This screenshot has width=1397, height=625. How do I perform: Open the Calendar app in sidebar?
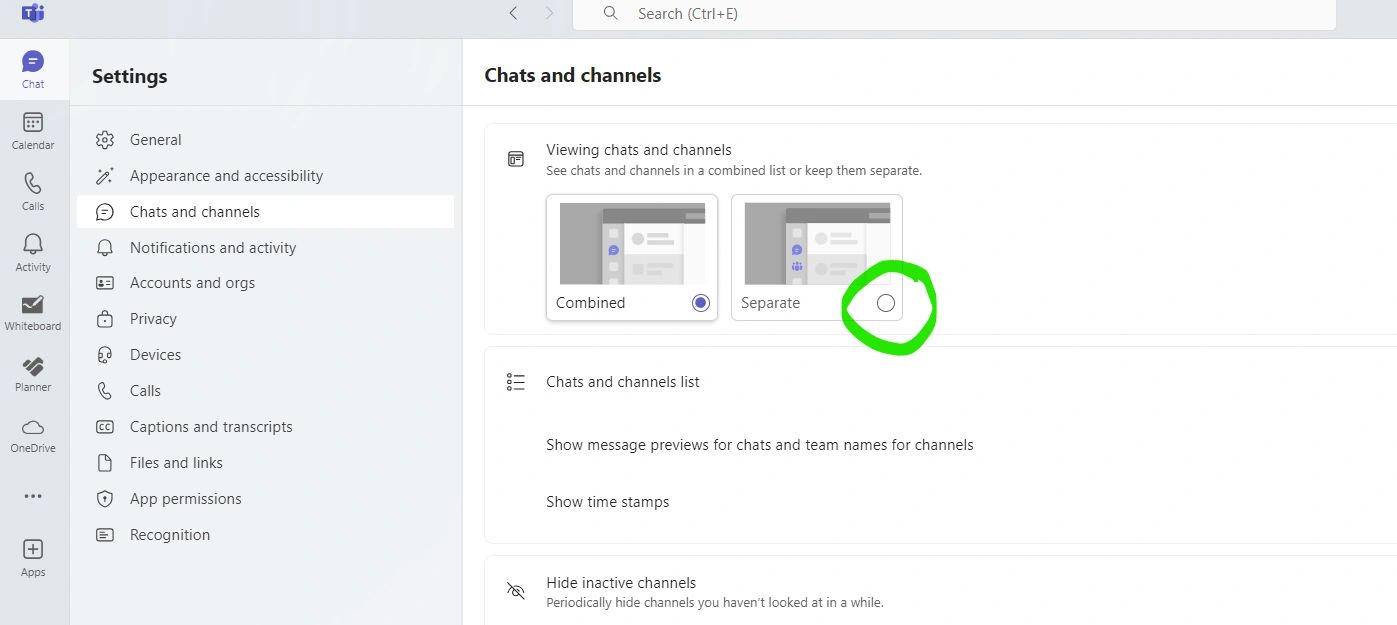[33, 130]
